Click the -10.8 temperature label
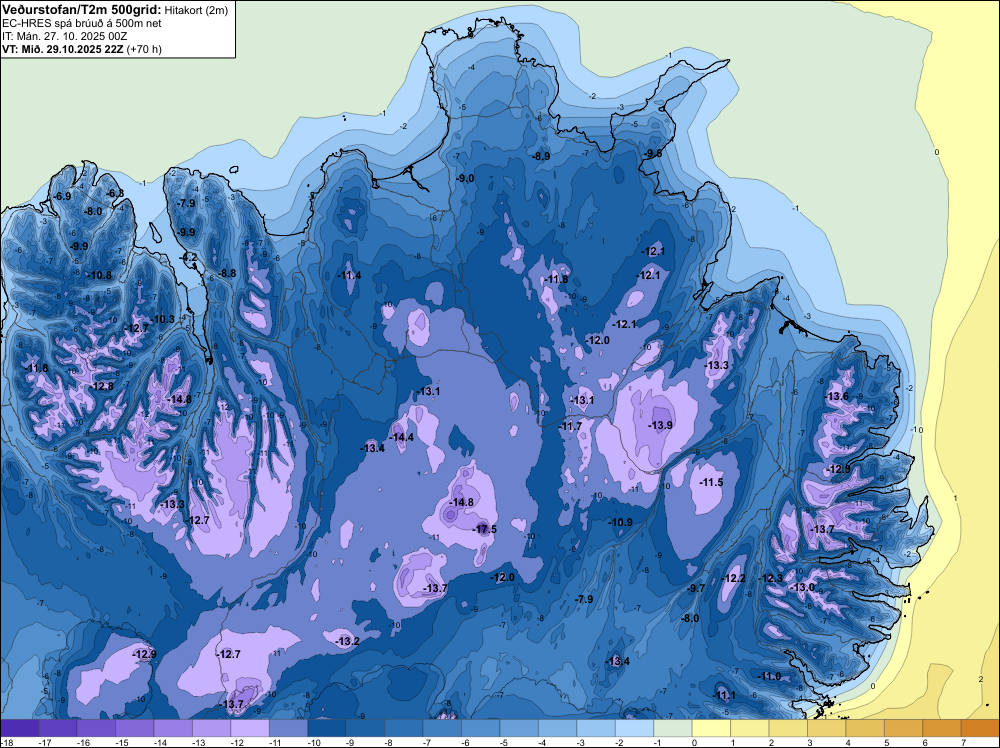Screen dimensions: 1000x748 point(99,275)
